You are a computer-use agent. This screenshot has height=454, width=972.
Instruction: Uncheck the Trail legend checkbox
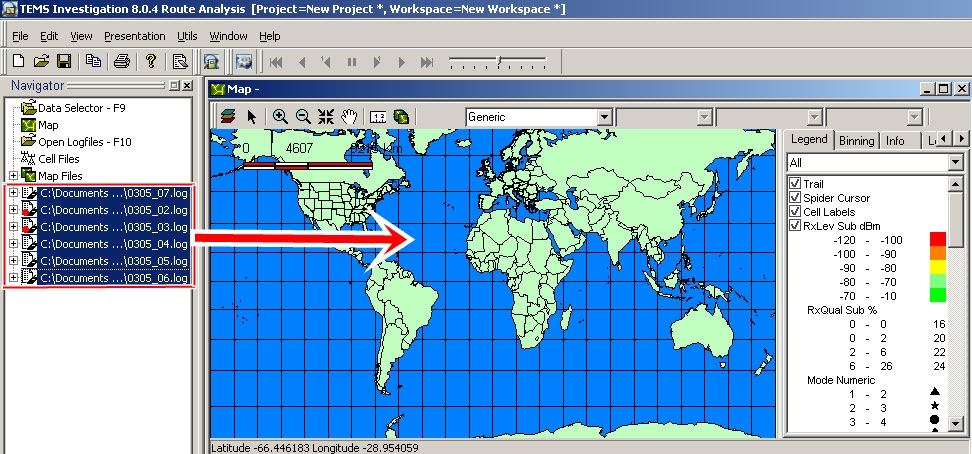coord(795,184)
